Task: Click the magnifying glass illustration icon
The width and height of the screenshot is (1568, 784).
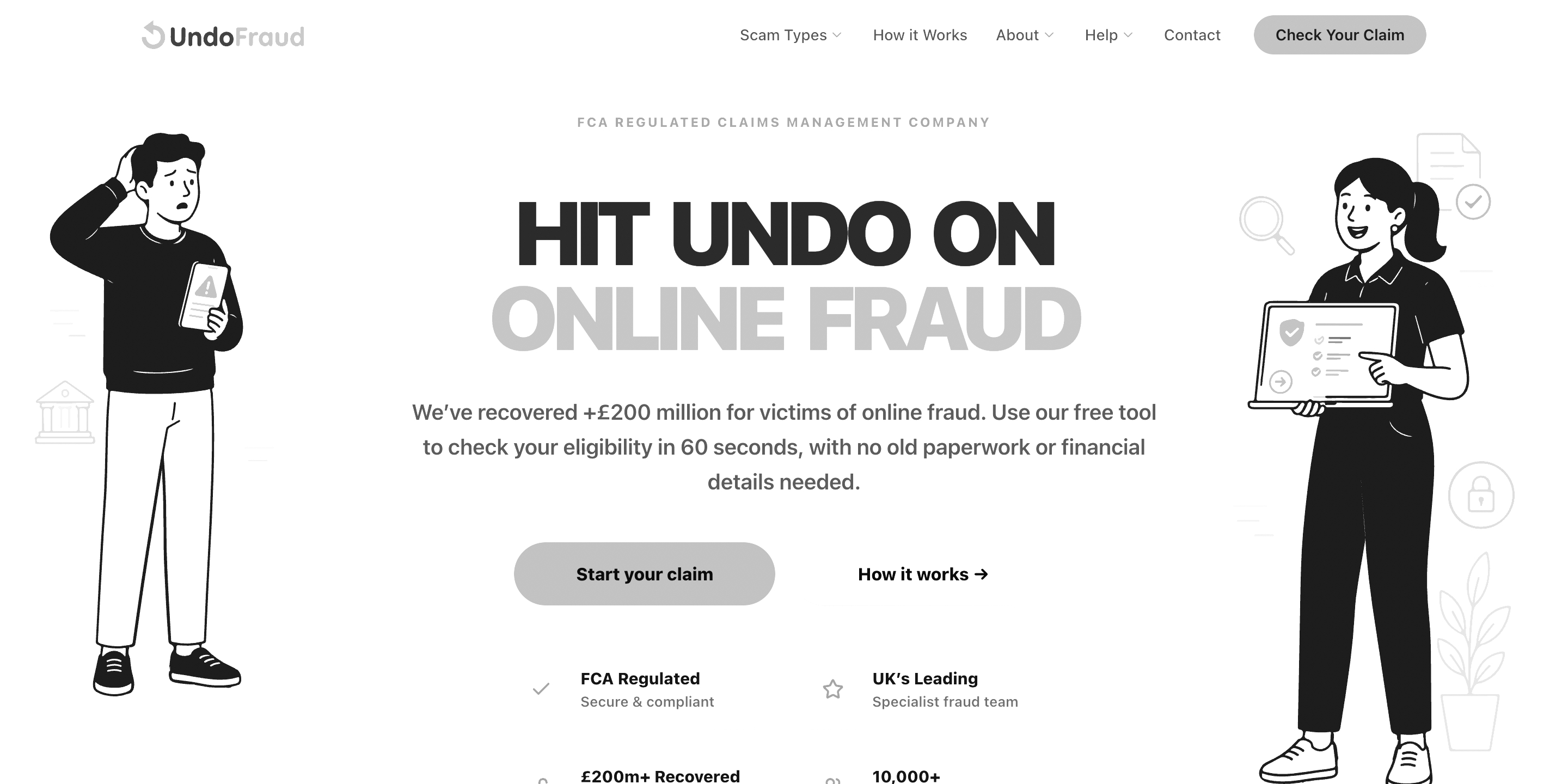Action: click(1266, 225)
